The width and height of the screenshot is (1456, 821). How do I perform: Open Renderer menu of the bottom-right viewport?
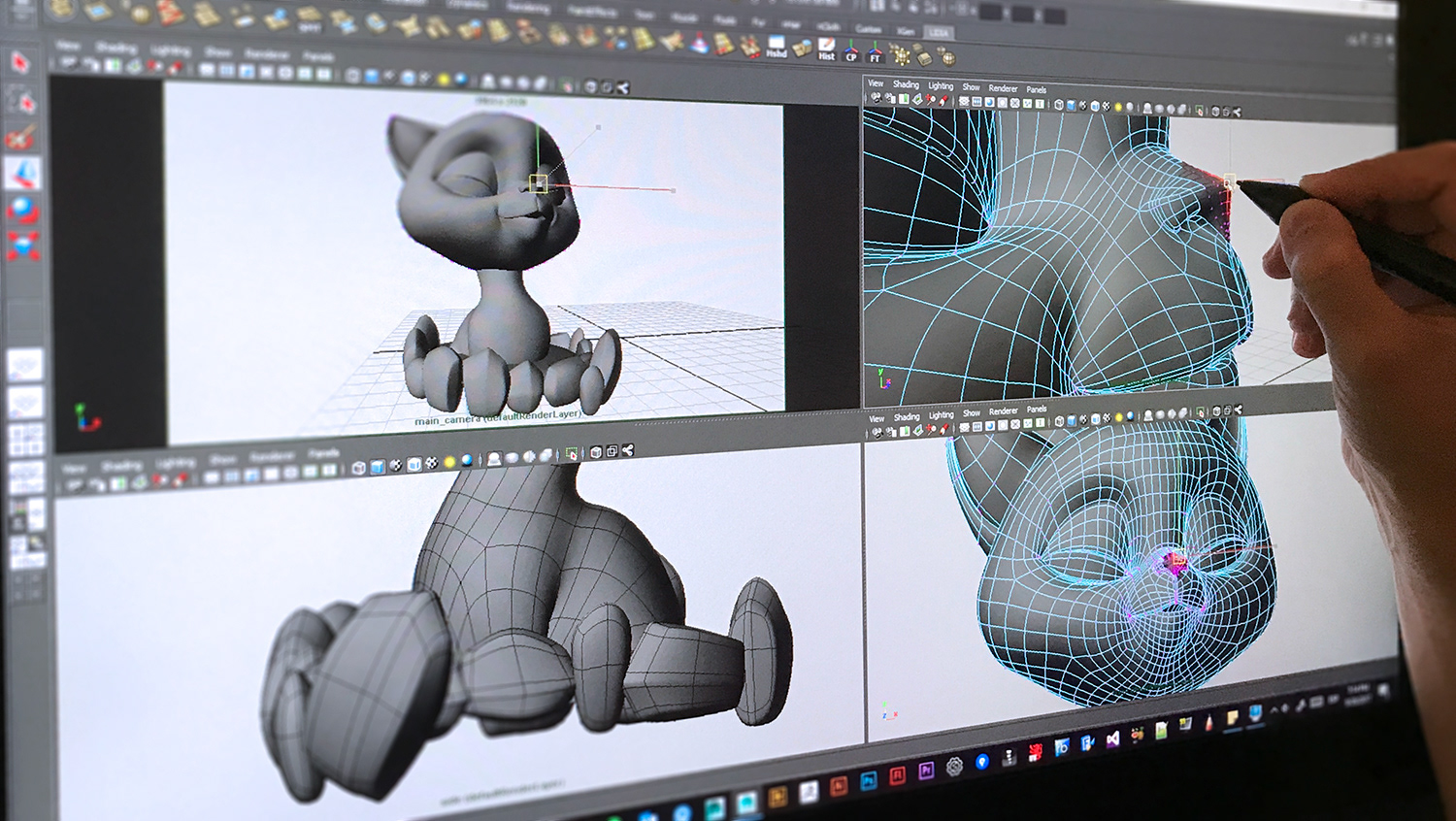pyautogui.click(x=1004, y=411)
